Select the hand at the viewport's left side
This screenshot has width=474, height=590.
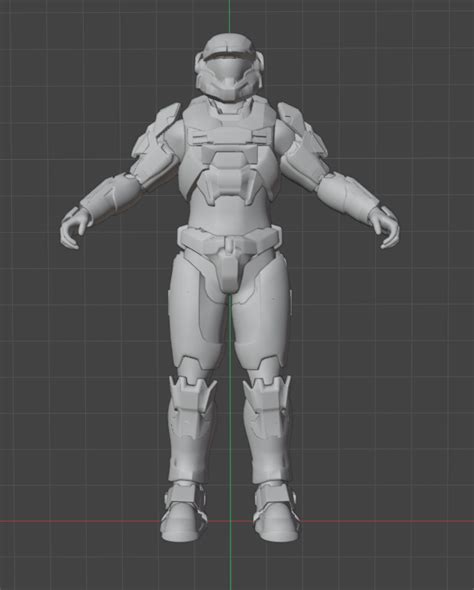click(75, 228)
